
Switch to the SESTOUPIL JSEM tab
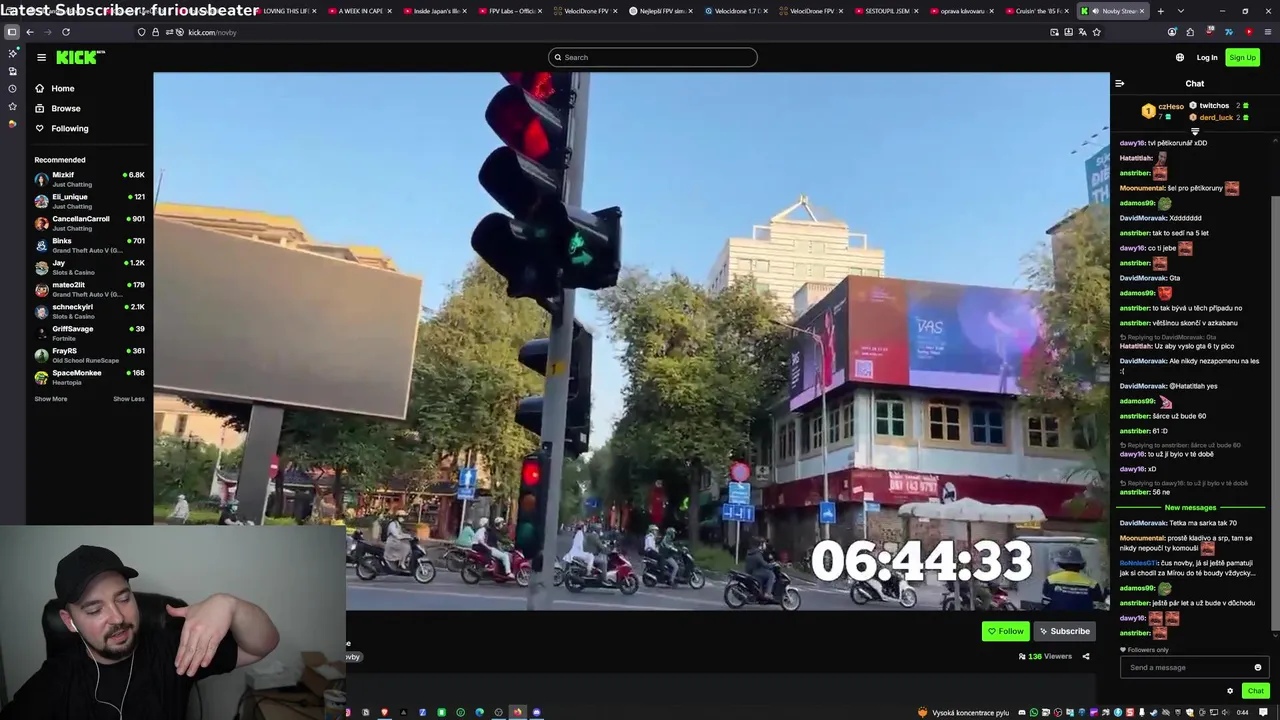pos(887,11)
